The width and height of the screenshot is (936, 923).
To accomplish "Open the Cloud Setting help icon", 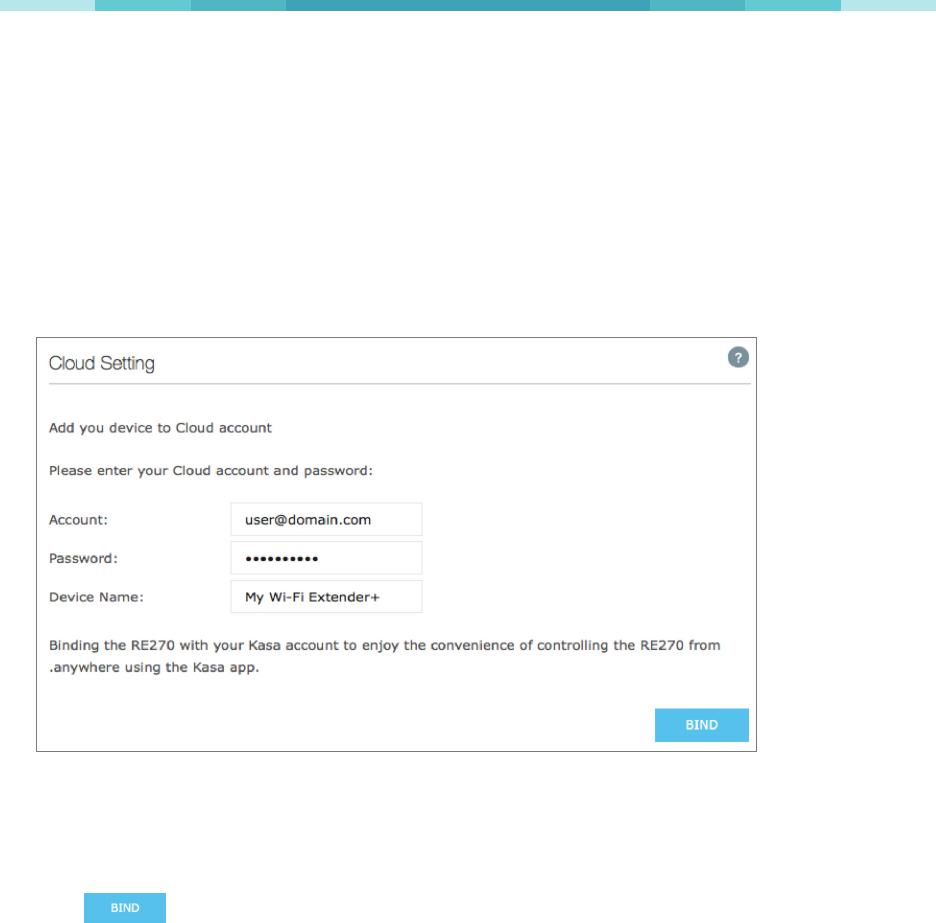I will click(738, 357).
